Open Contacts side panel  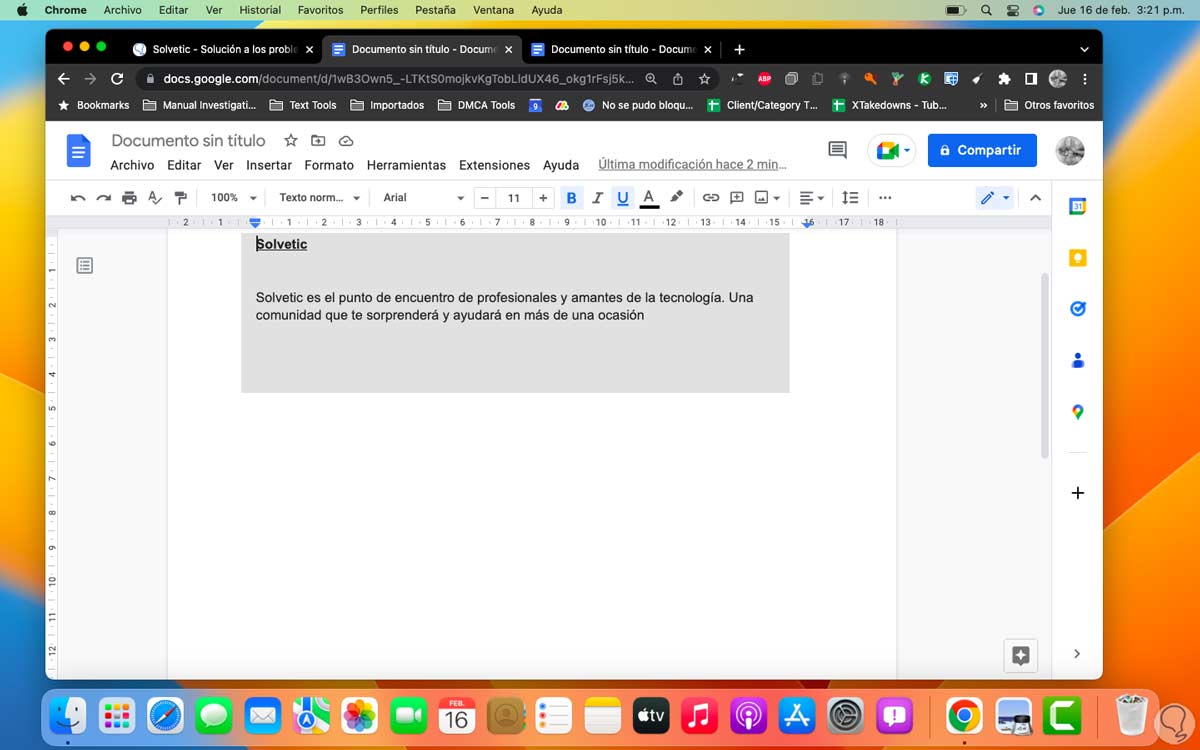[x=1078, y=361]
